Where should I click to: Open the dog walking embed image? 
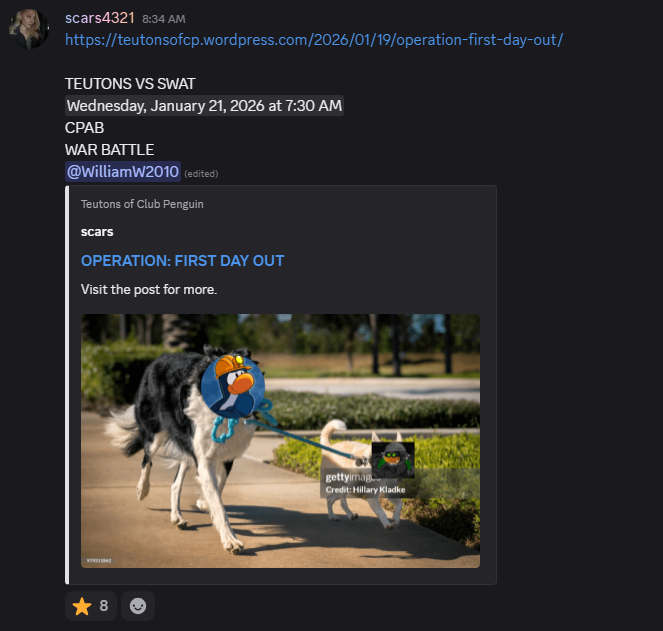(x=280, y=441)
